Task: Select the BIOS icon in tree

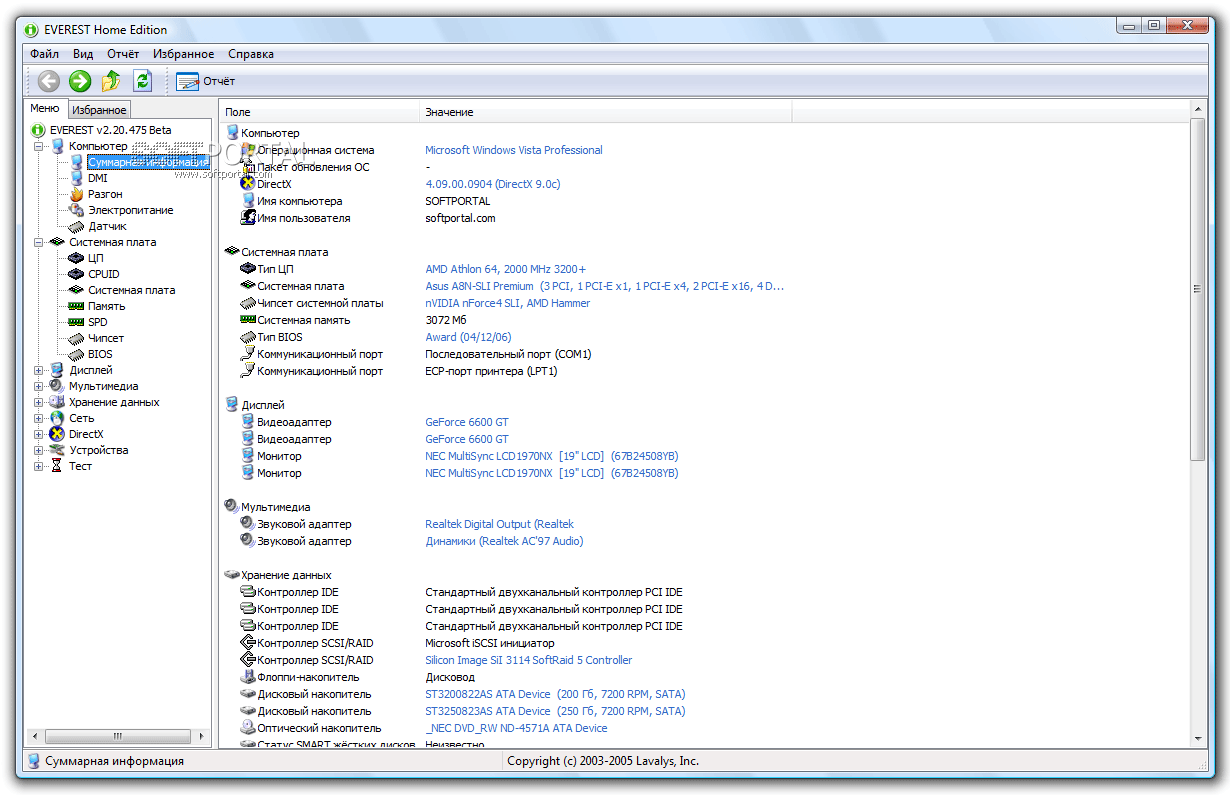Action: [x=76, y=354]
